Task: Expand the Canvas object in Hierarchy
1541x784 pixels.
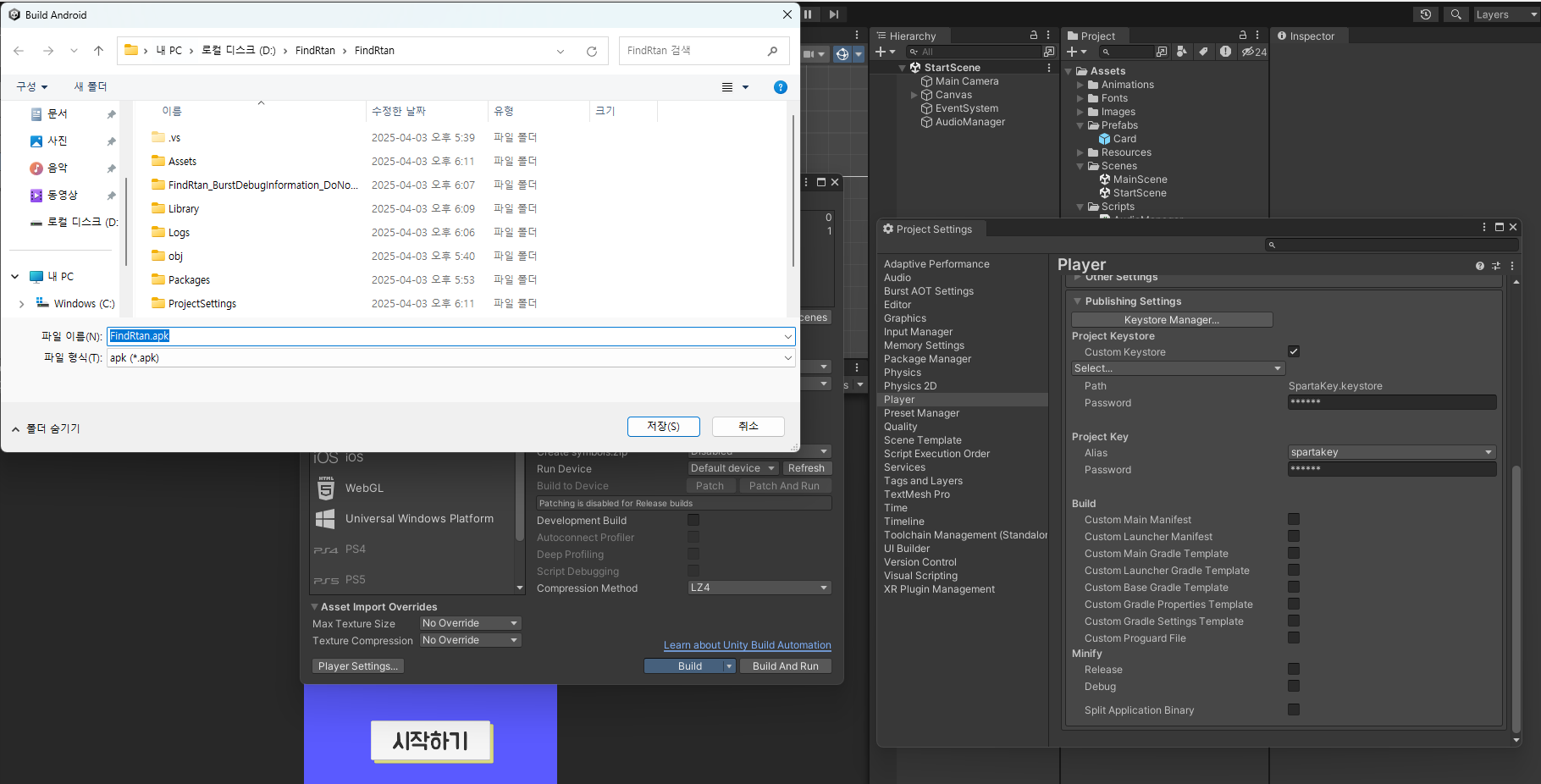Action: click(914, 95)
